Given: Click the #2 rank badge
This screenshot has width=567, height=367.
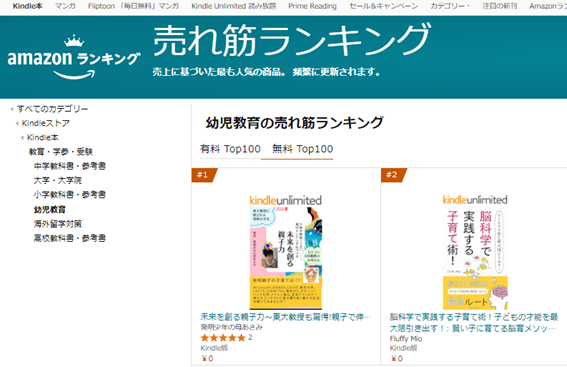Looking at the screenshot, I should point(393,175).
